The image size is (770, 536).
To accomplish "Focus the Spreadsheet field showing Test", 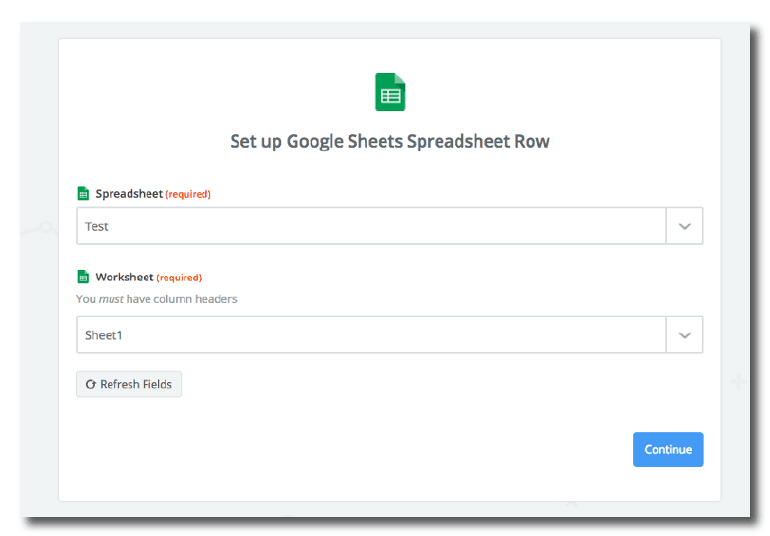I will (x=370, y=226).
